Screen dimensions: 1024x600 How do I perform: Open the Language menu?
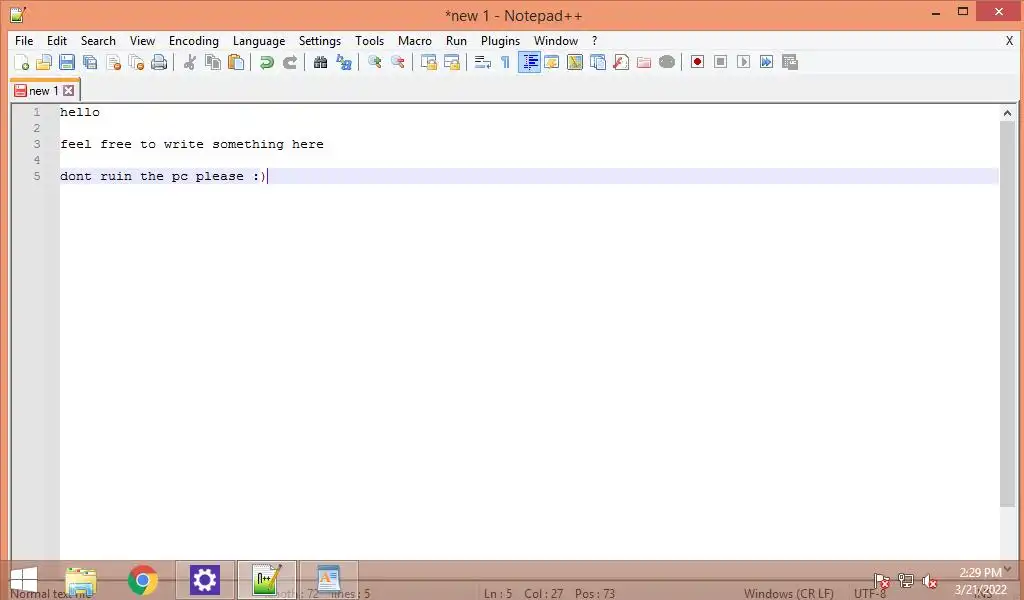pos(259,40)
